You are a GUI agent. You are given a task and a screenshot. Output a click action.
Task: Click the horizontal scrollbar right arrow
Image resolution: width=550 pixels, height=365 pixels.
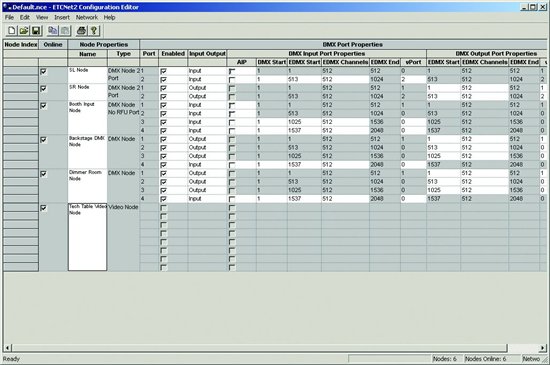tap(543, 348)
